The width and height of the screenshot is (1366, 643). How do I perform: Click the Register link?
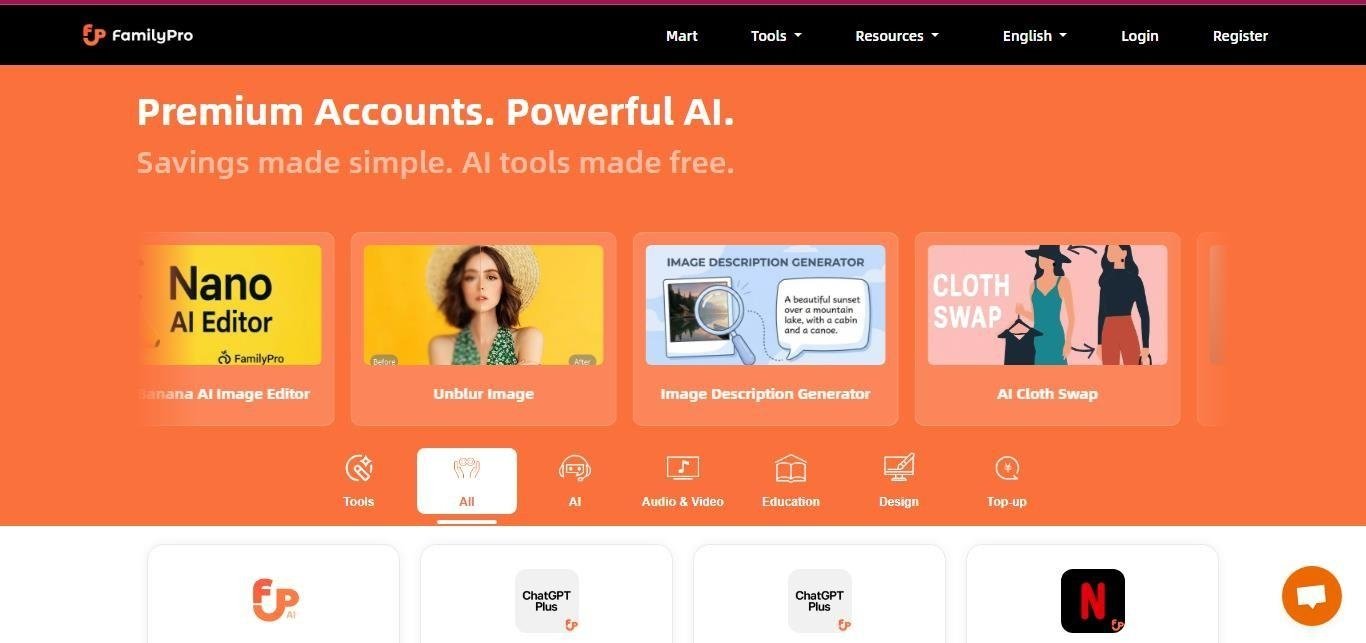point(1240,36)
